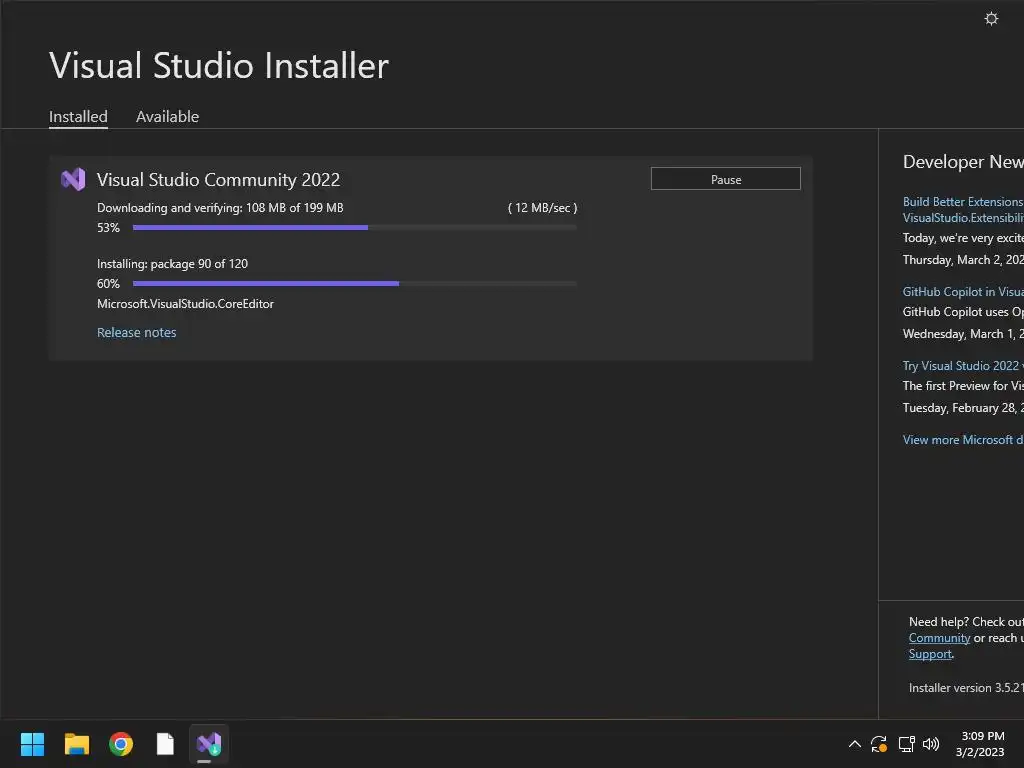Image resolution: width=1024 pixels, height=768 pixels.
Task: Click the Visual Studio Installer title heading
Action: point(219,65)
